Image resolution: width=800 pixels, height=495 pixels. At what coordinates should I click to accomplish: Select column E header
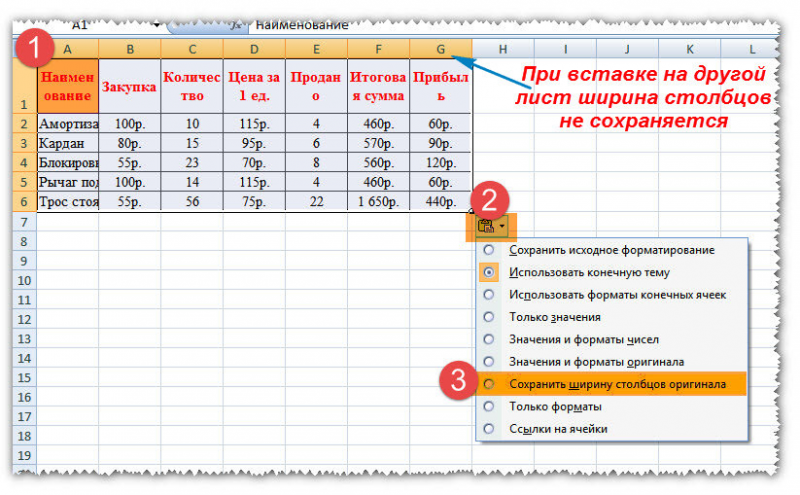point(316,50)
